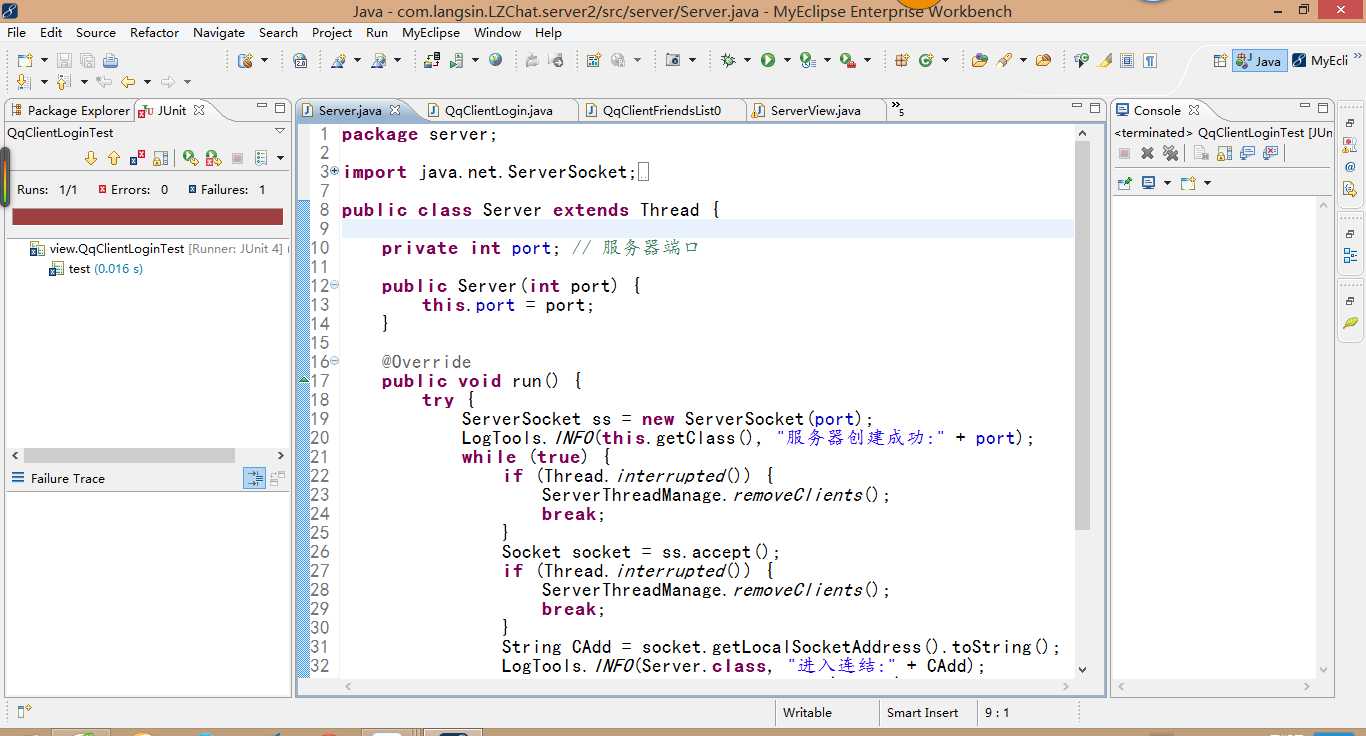
Task: Collapse Server constructor on line 12
Action: coord(335,285)
